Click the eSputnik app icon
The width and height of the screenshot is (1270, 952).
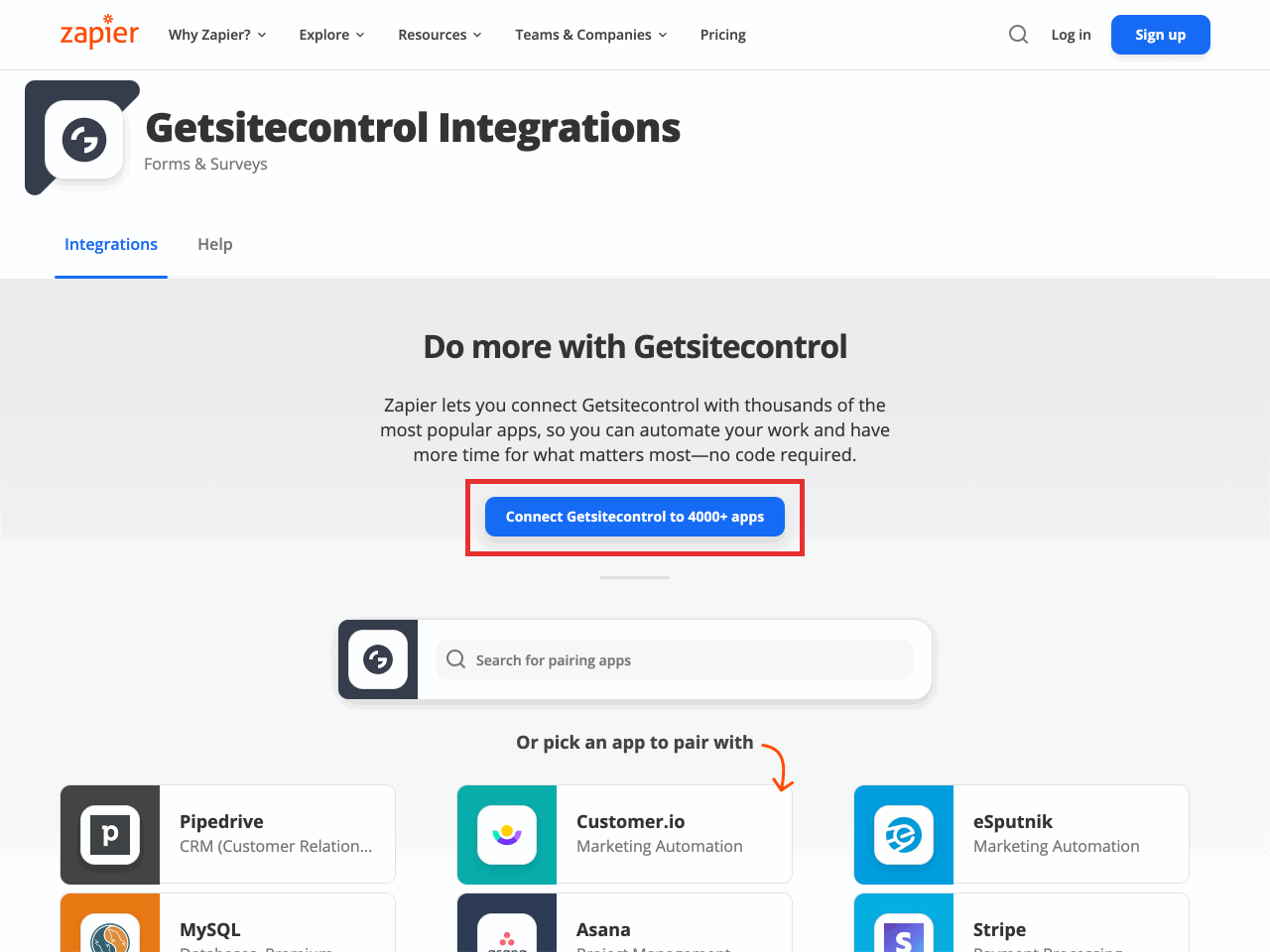tap(904, 834)
